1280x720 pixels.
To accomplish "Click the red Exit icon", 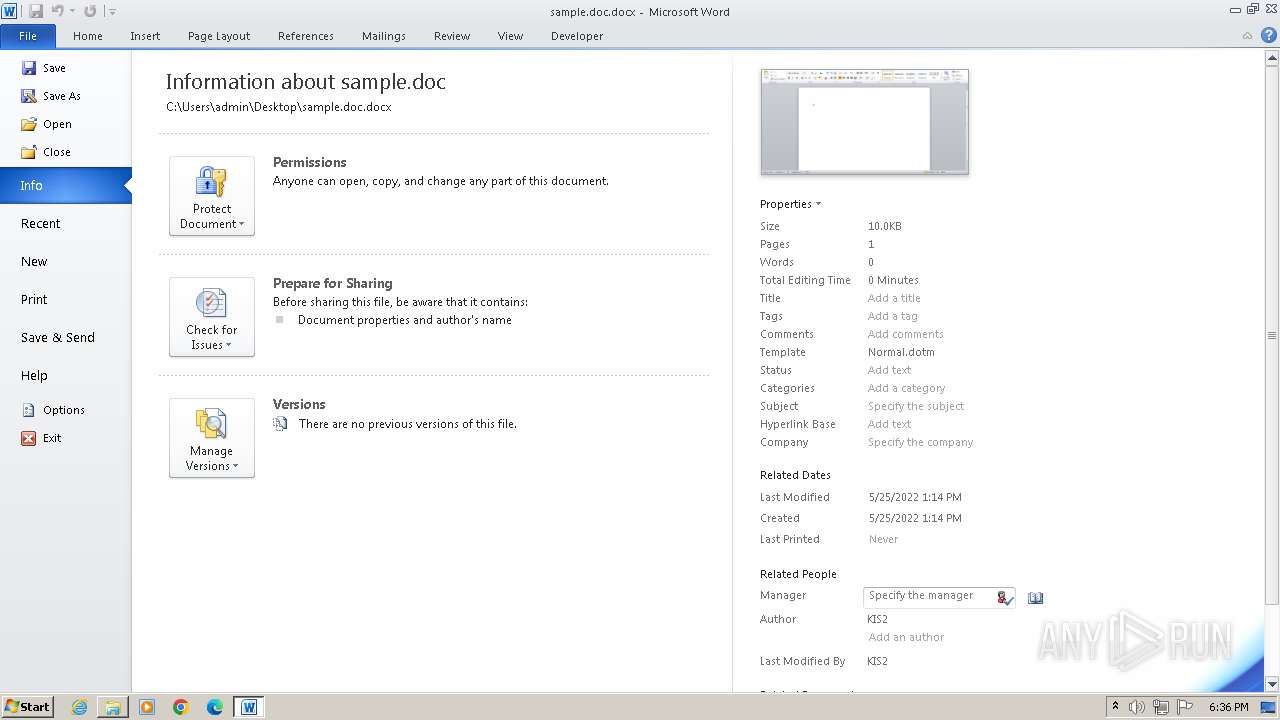I will tap(28, 438).
